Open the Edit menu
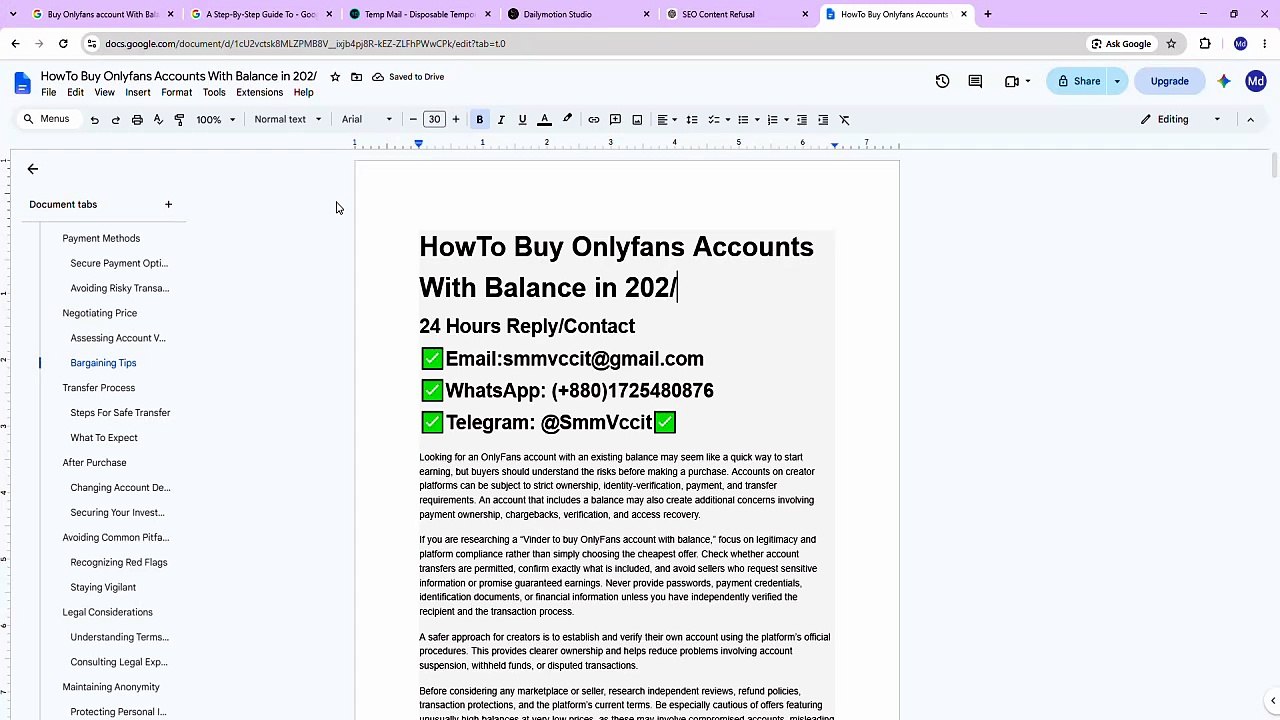 tap(75, 92)
